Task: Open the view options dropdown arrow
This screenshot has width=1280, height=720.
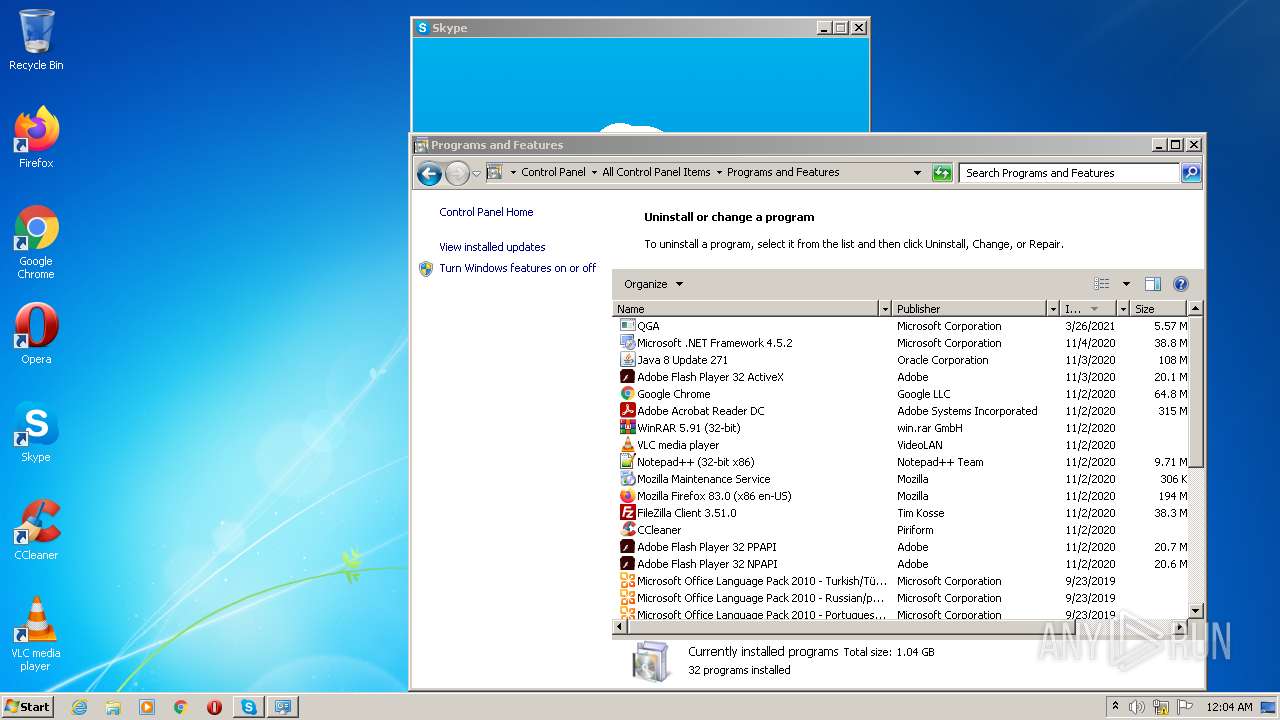Action: coord(1126,284)
